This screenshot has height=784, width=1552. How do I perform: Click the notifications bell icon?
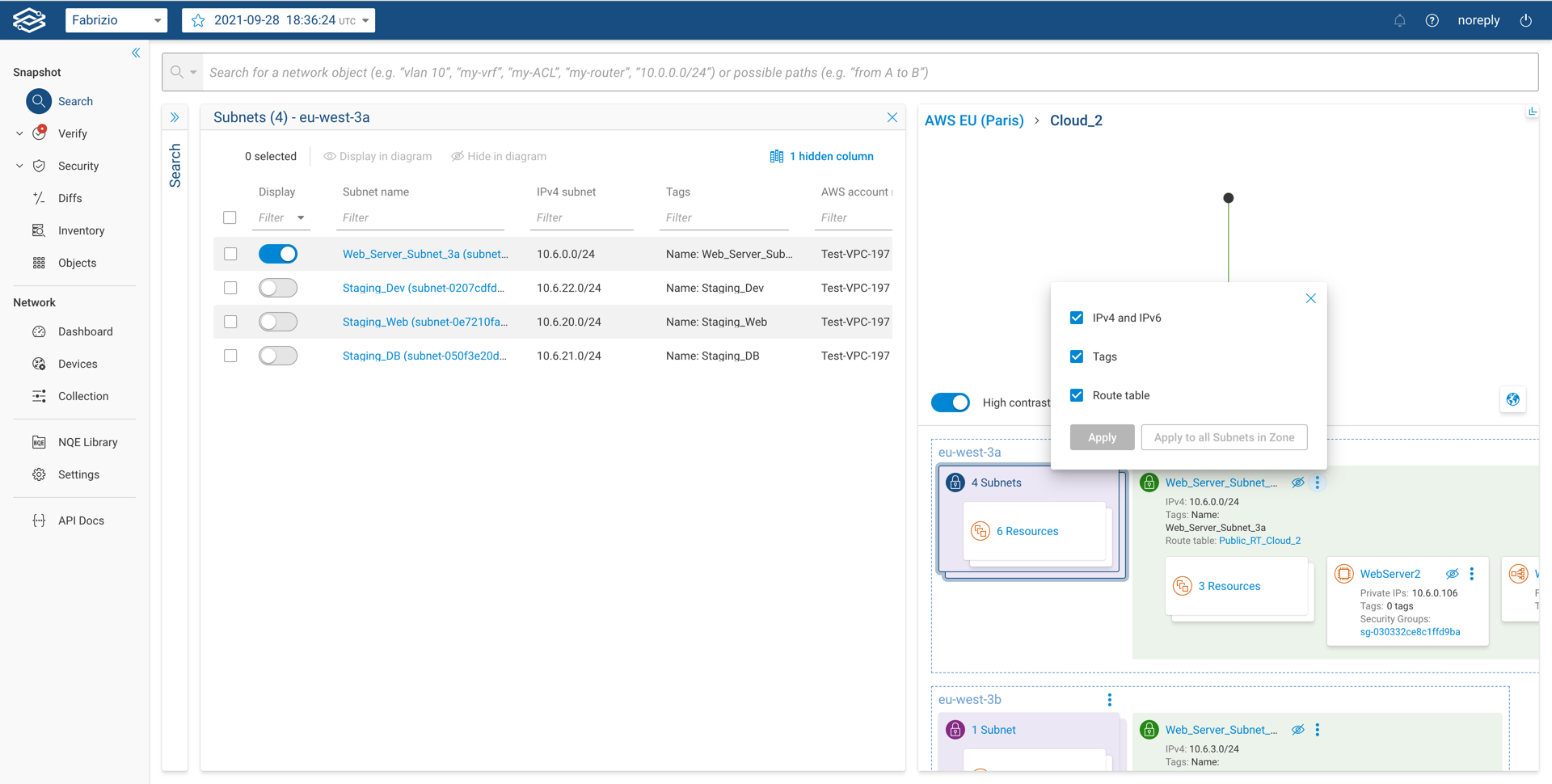tap(1399, 21)
